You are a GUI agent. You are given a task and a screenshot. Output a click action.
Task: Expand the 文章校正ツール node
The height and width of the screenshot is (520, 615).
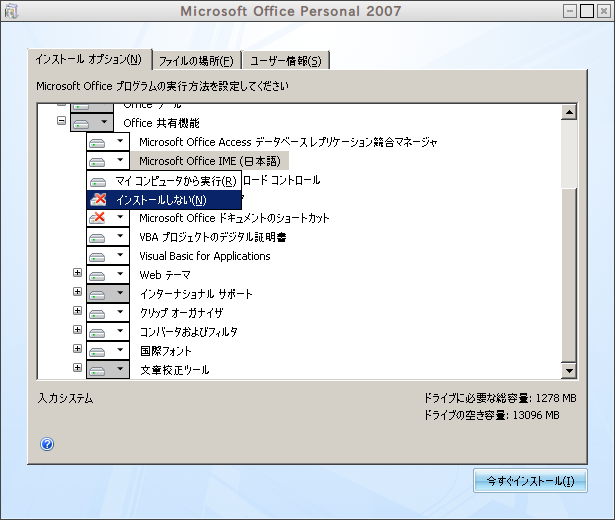click(78, 367)
